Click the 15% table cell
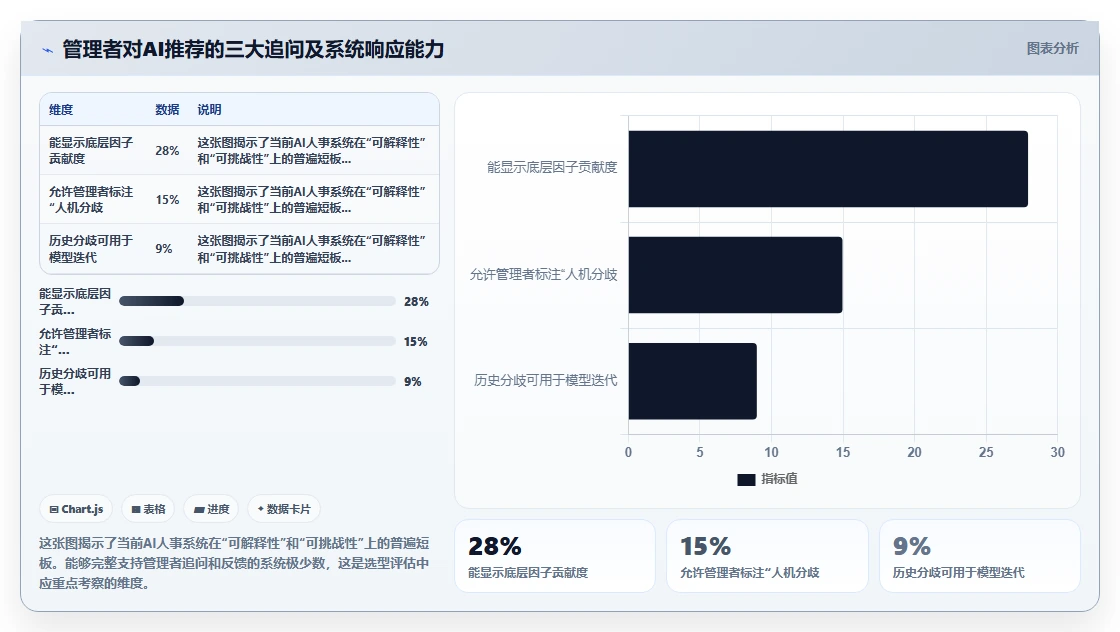 pyautogui.click(x=167, y=200)
